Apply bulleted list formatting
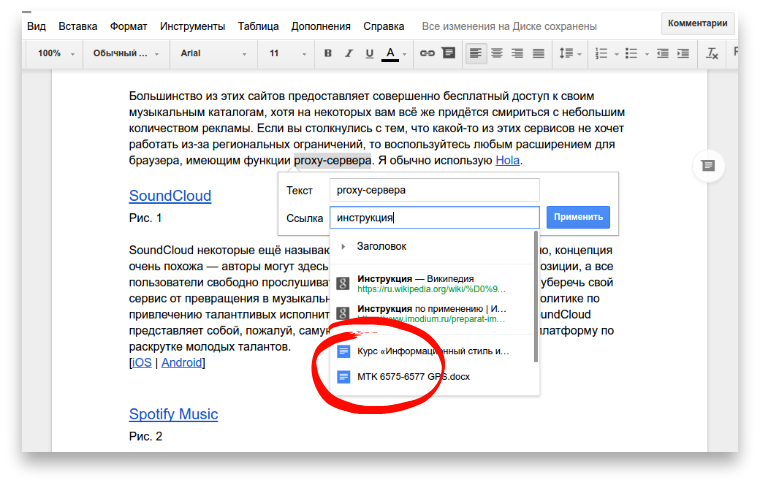This screenshot has width=760, height=485. (x=631, y=53)
